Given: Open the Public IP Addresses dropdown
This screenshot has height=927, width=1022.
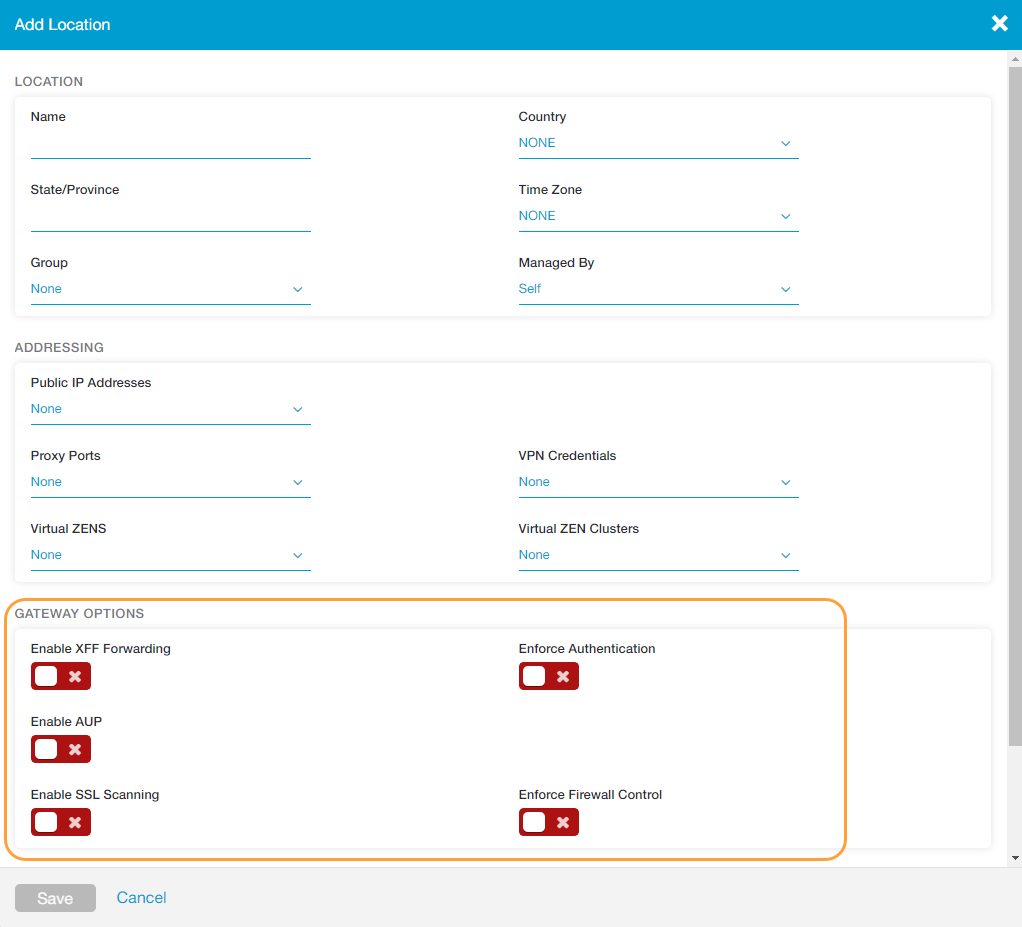Looking at the screenshot, I should (170, 409).
